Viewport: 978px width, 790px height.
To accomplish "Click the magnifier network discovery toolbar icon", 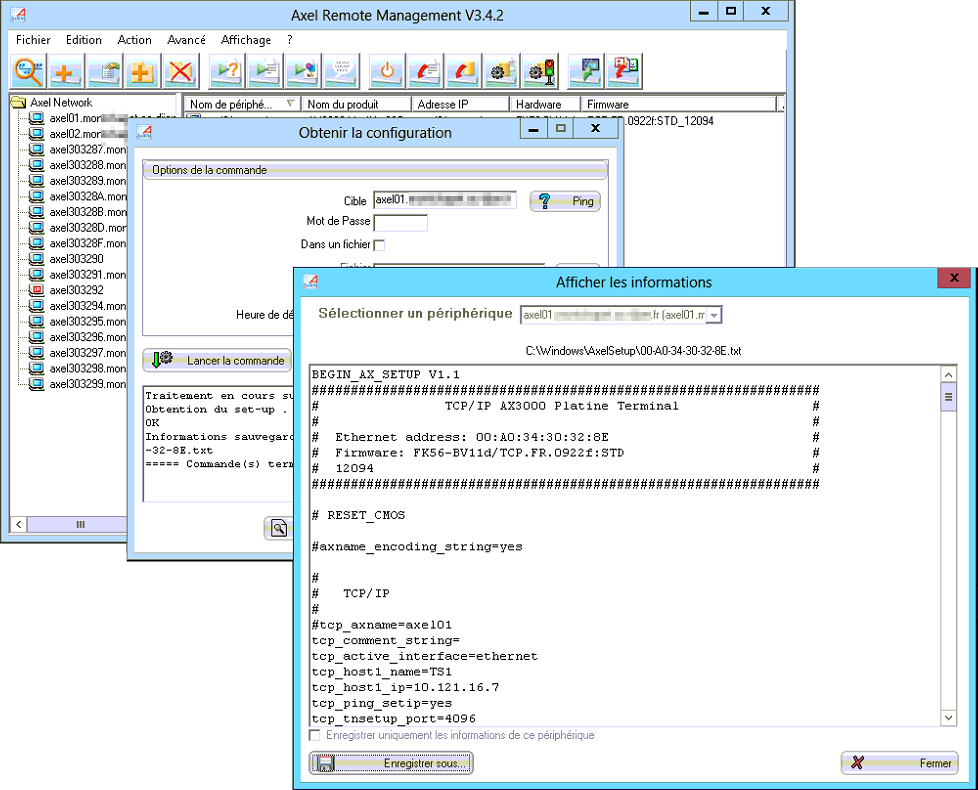I will [29, 71].
